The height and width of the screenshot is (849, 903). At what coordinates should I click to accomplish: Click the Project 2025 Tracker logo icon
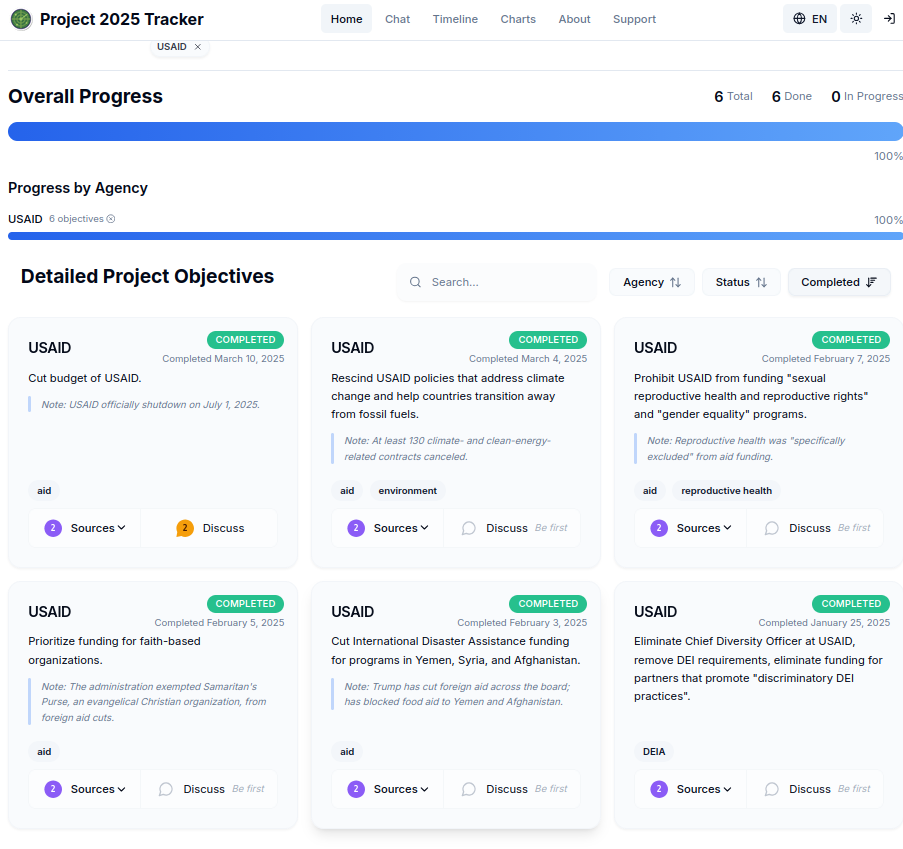point(21,19)
